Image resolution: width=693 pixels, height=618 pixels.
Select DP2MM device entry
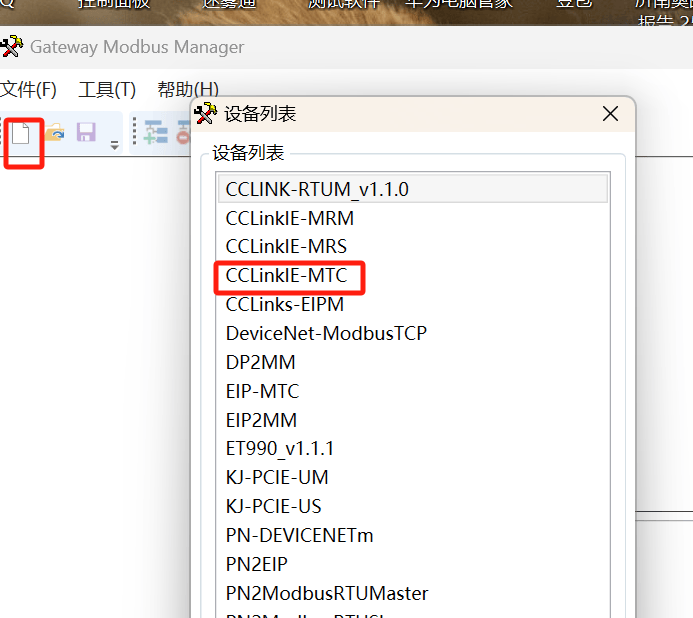coord(413,362)
